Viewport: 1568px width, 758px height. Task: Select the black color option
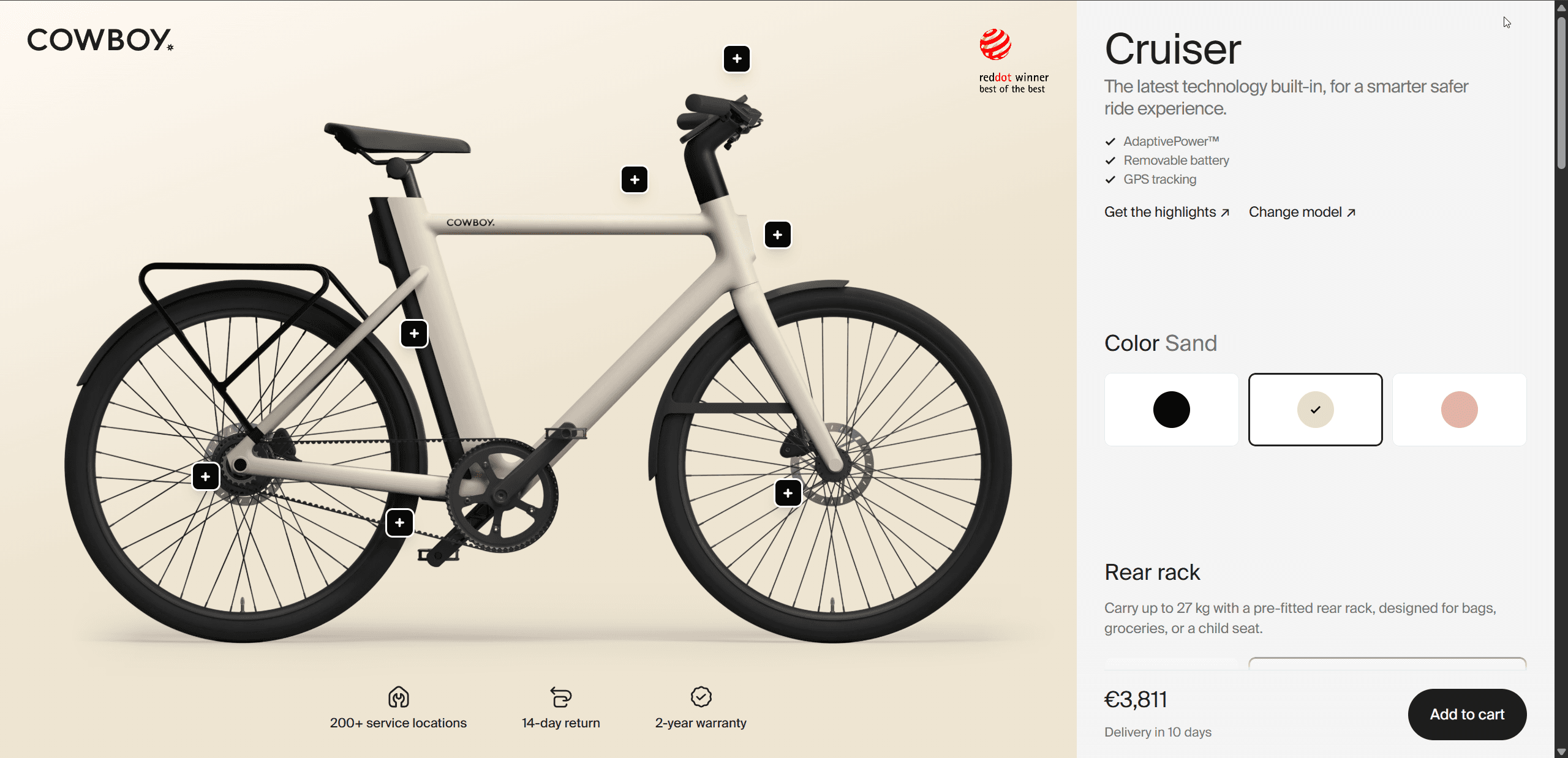pyautogui.click(x=1171, y=410)
